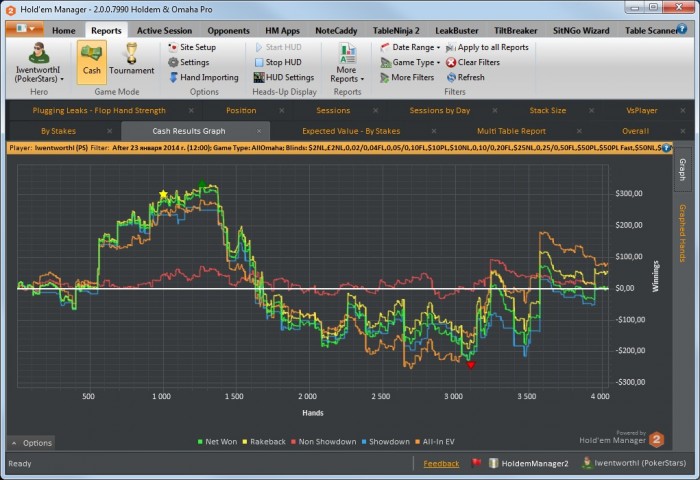700x480 pixels.
Task: Close the Sessions report tab
Action: tap(375, 111)
